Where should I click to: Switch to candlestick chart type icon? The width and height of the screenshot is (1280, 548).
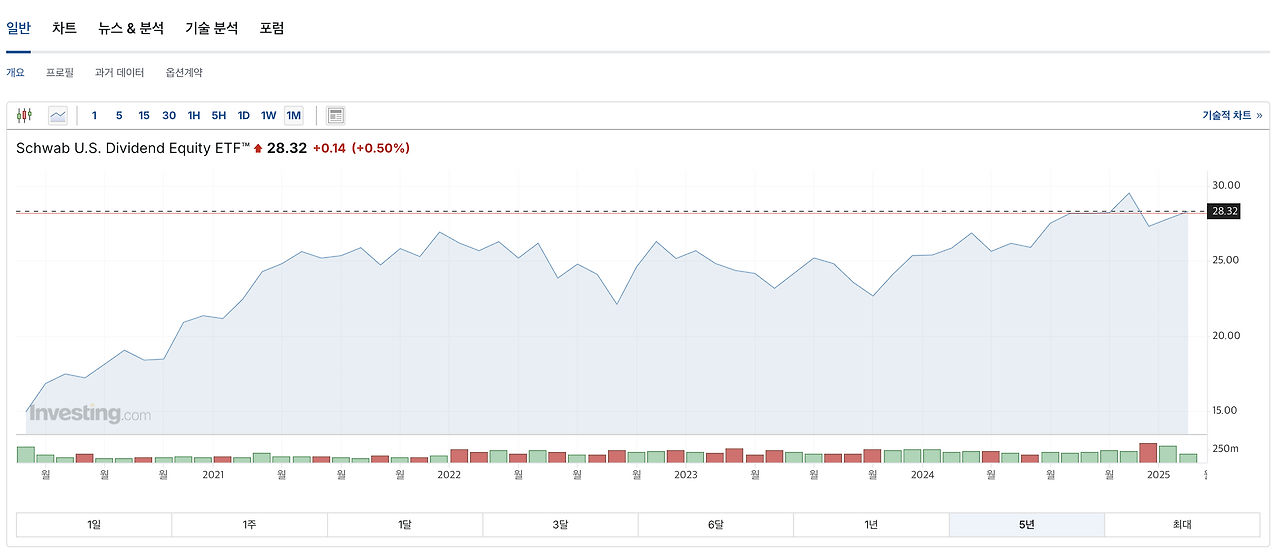click(x=25, y=116)
